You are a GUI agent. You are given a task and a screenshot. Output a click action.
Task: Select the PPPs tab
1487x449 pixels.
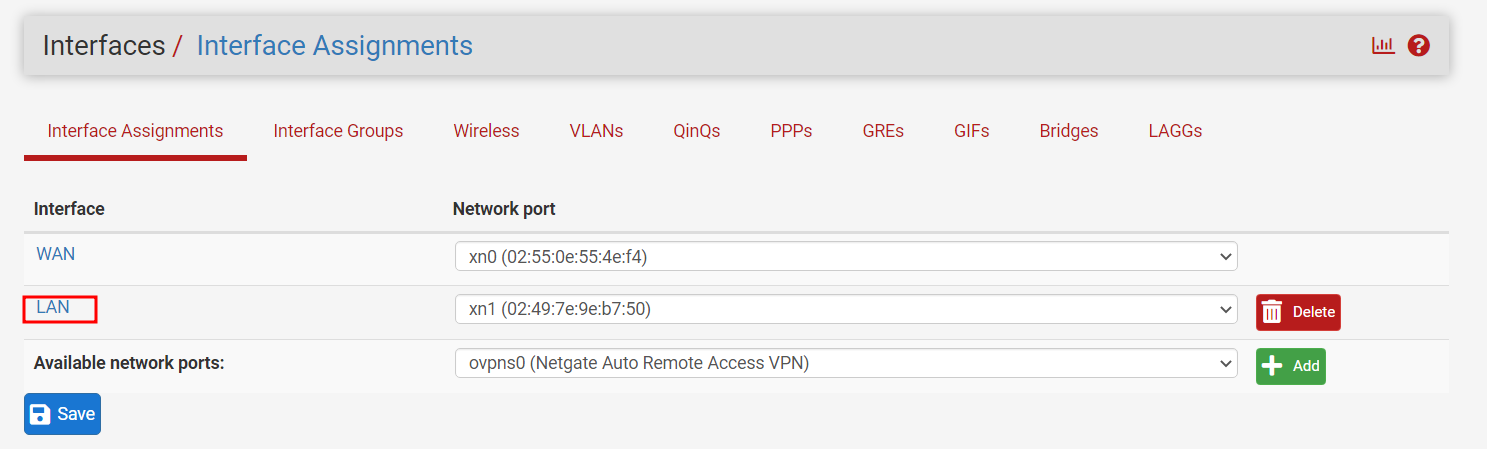(791, 131)
